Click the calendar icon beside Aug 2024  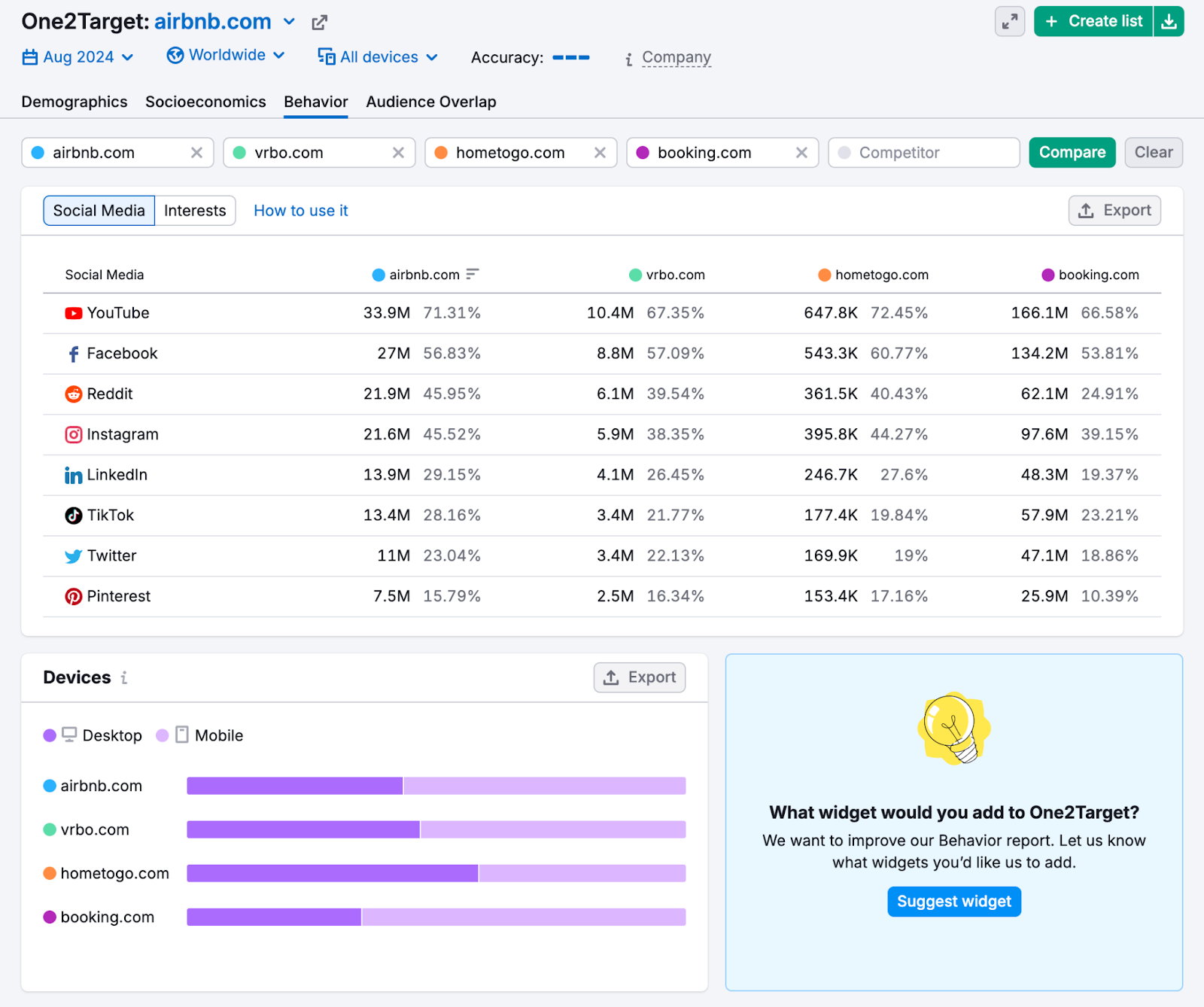[30, 57]
